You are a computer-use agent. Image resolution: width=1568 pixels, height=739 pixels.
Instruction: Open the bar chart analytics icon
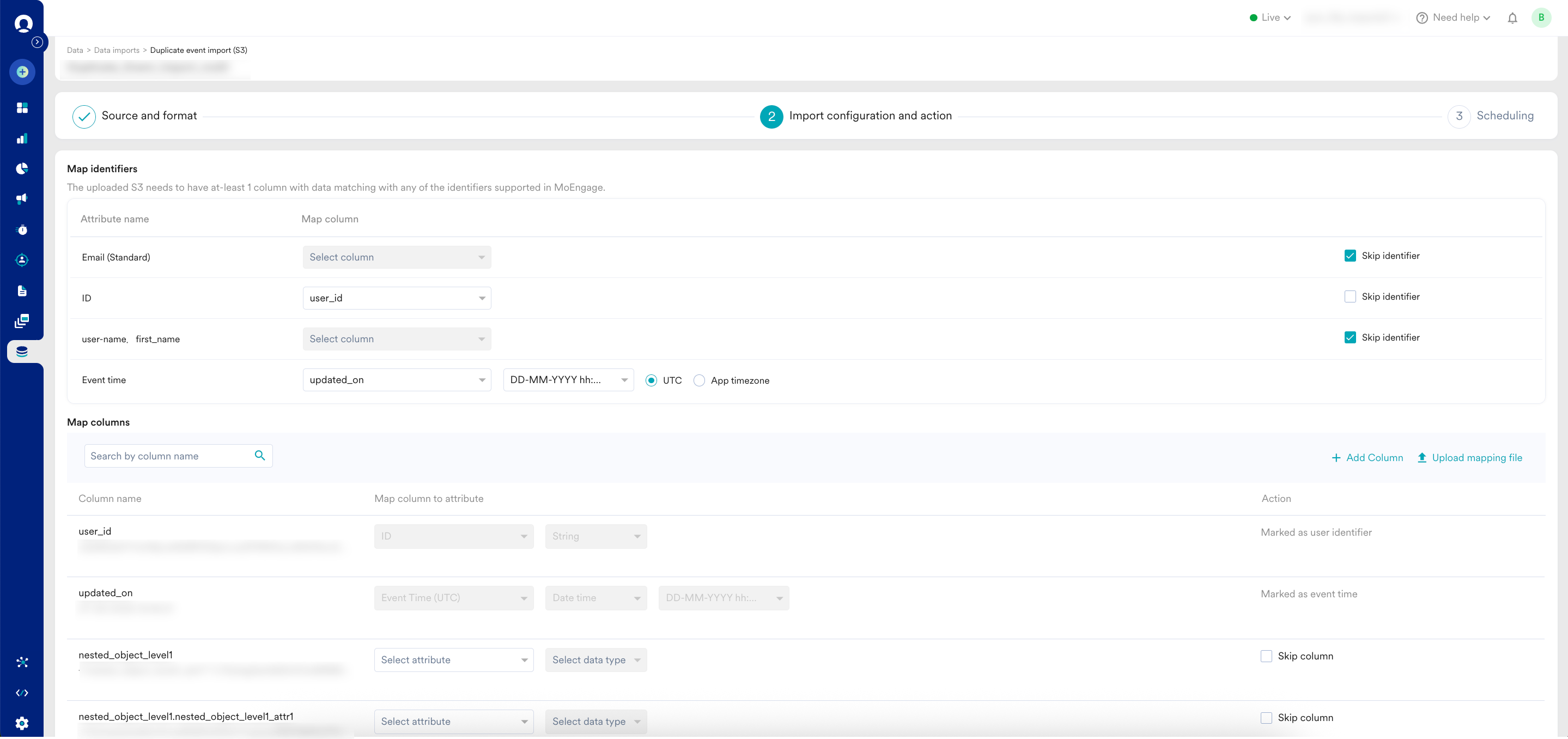22,138
